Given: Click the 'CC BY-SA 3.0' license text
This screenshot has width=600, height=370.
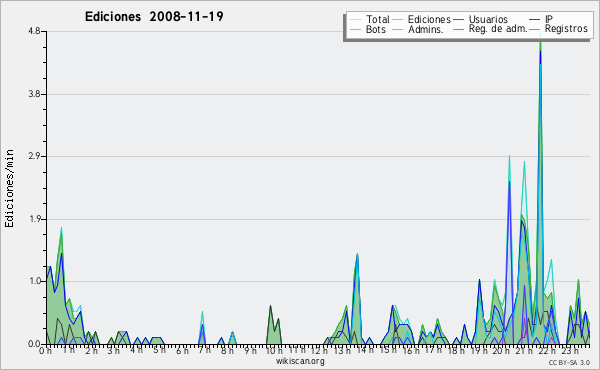Looking at the screenshot, I should click(x=569, y=362).
